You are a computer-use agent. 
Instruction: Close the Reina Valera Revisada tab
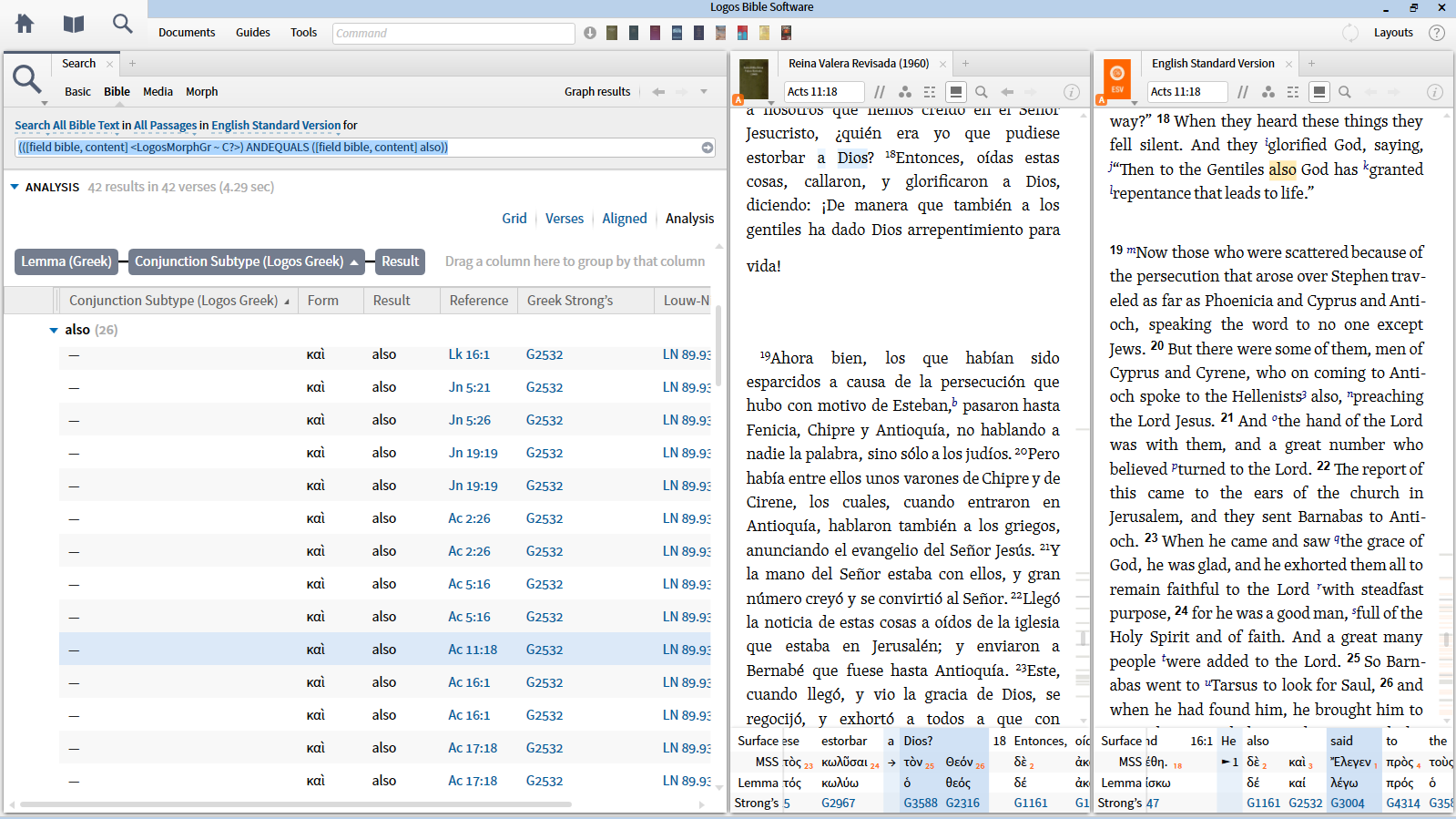tap(942, 64)
